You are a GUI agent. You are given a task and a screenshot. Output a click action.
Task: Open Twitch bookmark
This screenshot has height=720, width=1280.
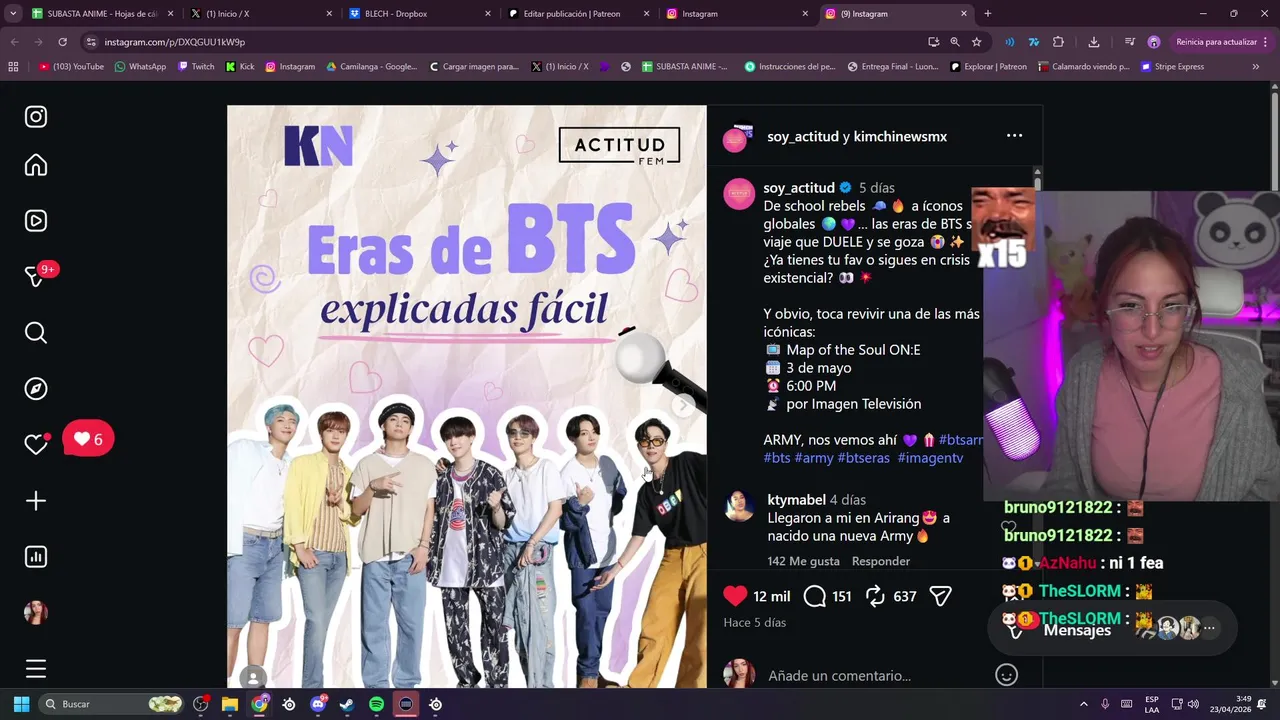click(196, 67)
